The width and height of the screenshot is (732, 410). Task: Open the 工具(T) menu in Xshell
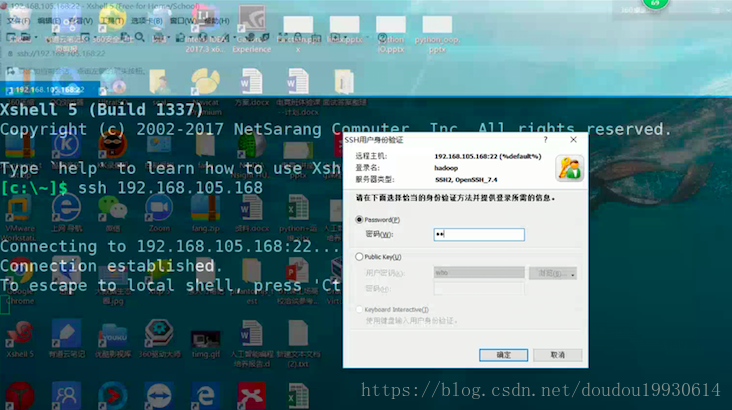(112, 21)
